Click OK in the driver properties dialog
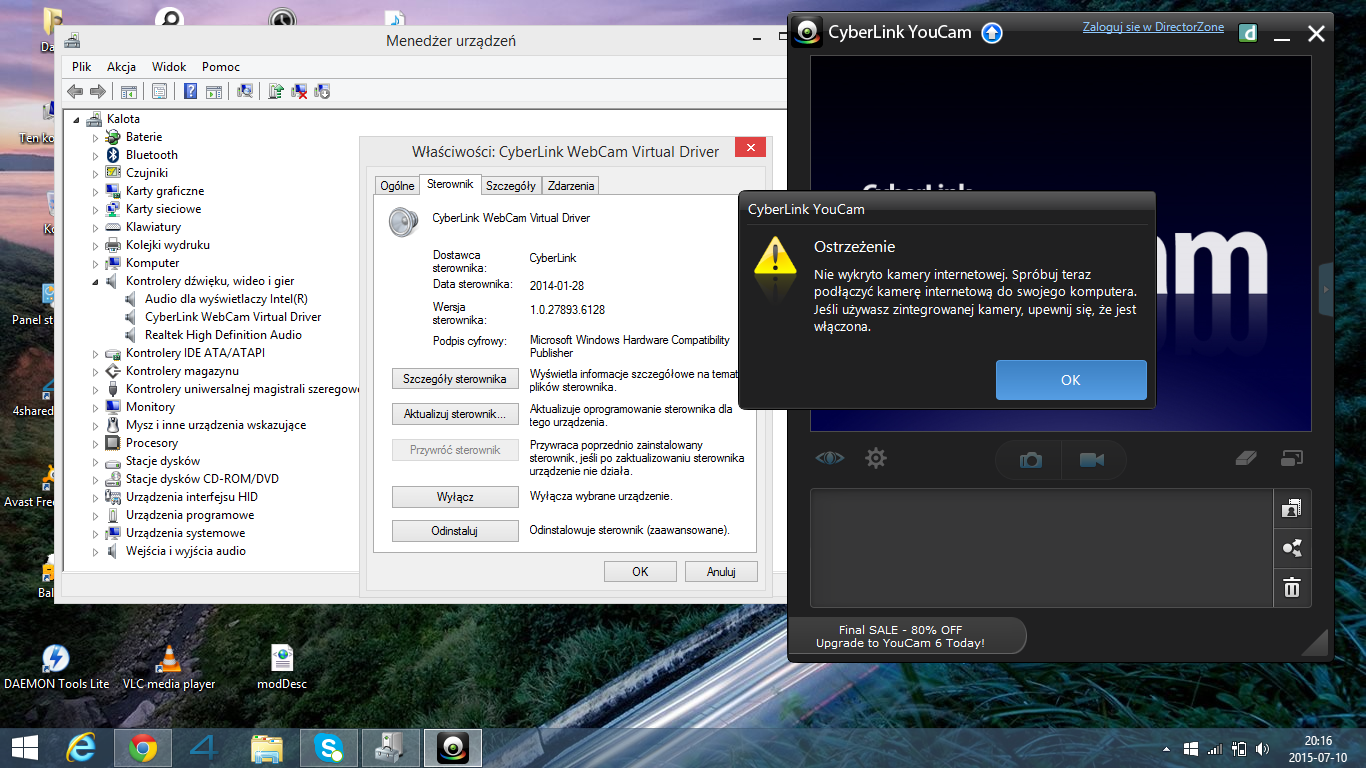 pos(640,572)
